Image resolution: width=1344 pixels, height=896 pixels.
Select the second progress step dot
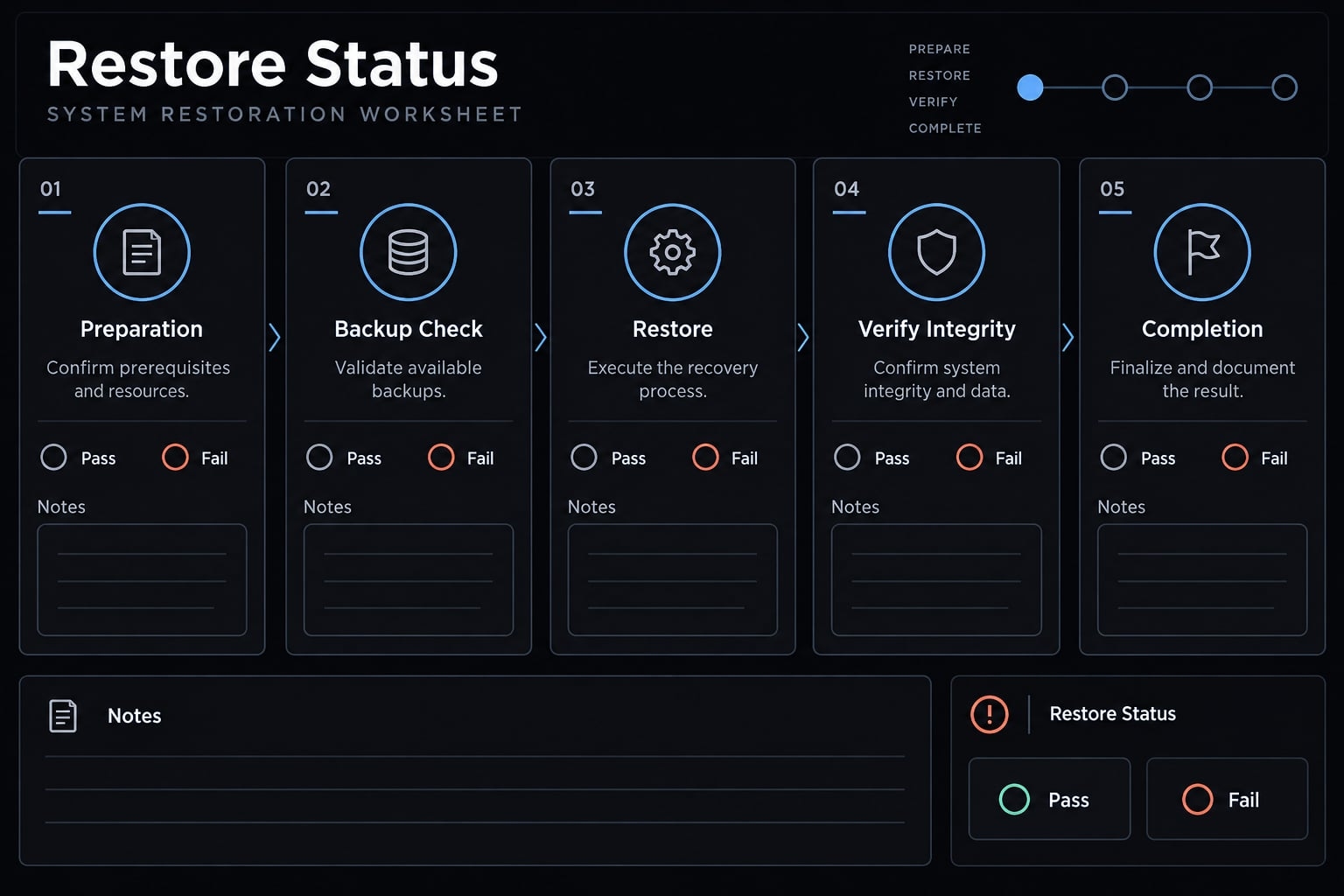tap(1115, 87)
